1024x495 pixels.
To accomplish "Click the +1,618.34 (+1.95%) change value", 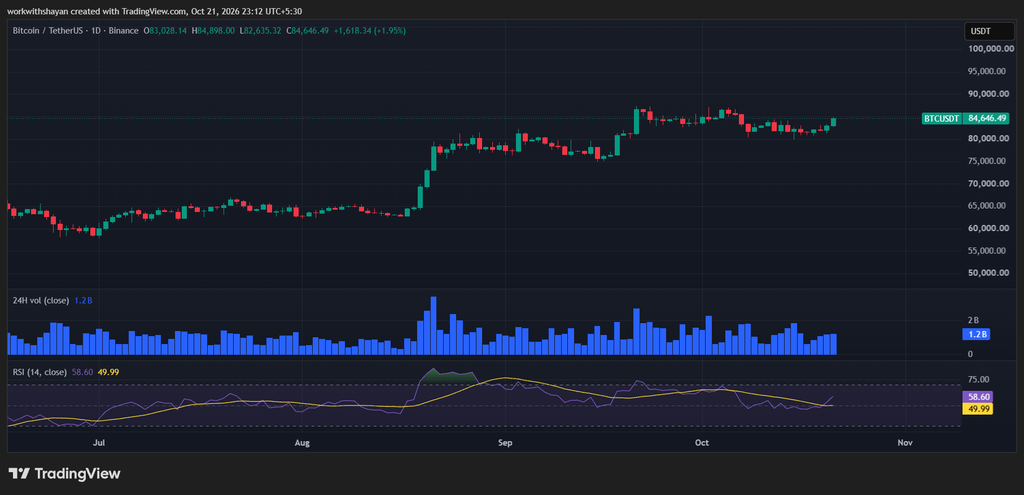I will [371, 30].
